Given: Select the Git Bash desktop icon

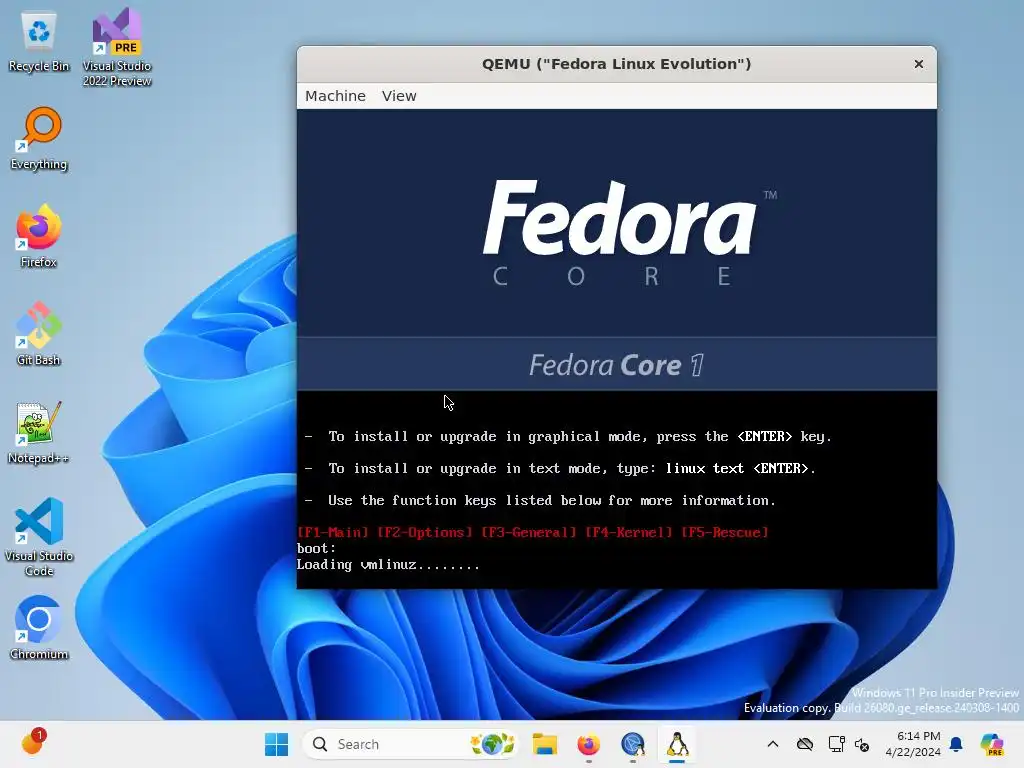Looking at the screenshot, I should pyautogui.click(x=39, y=334).
